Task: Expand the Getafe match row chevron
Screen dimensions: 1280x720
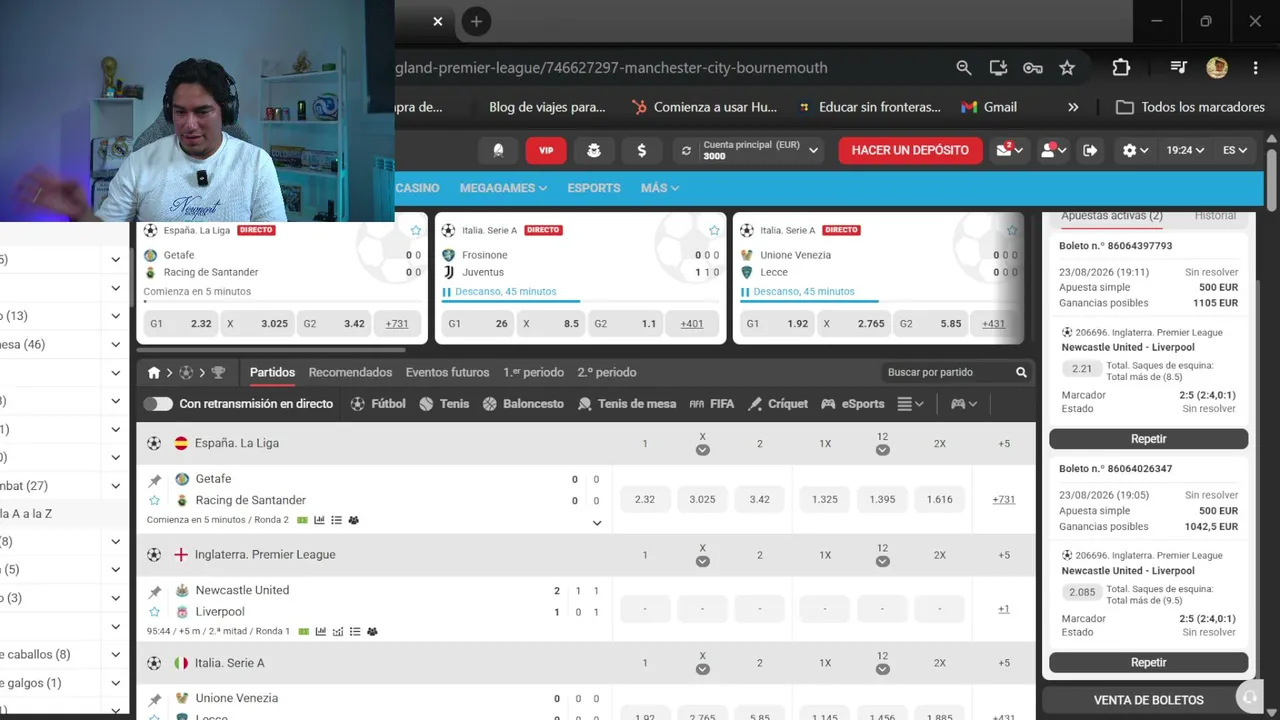Action: [597, 523]
